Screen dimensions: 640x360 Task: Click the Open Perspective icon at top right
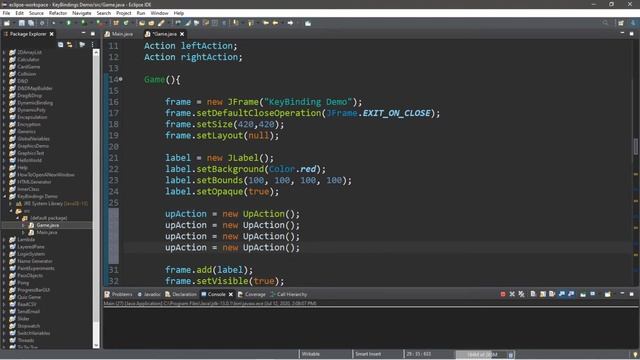tap(621, 23)
